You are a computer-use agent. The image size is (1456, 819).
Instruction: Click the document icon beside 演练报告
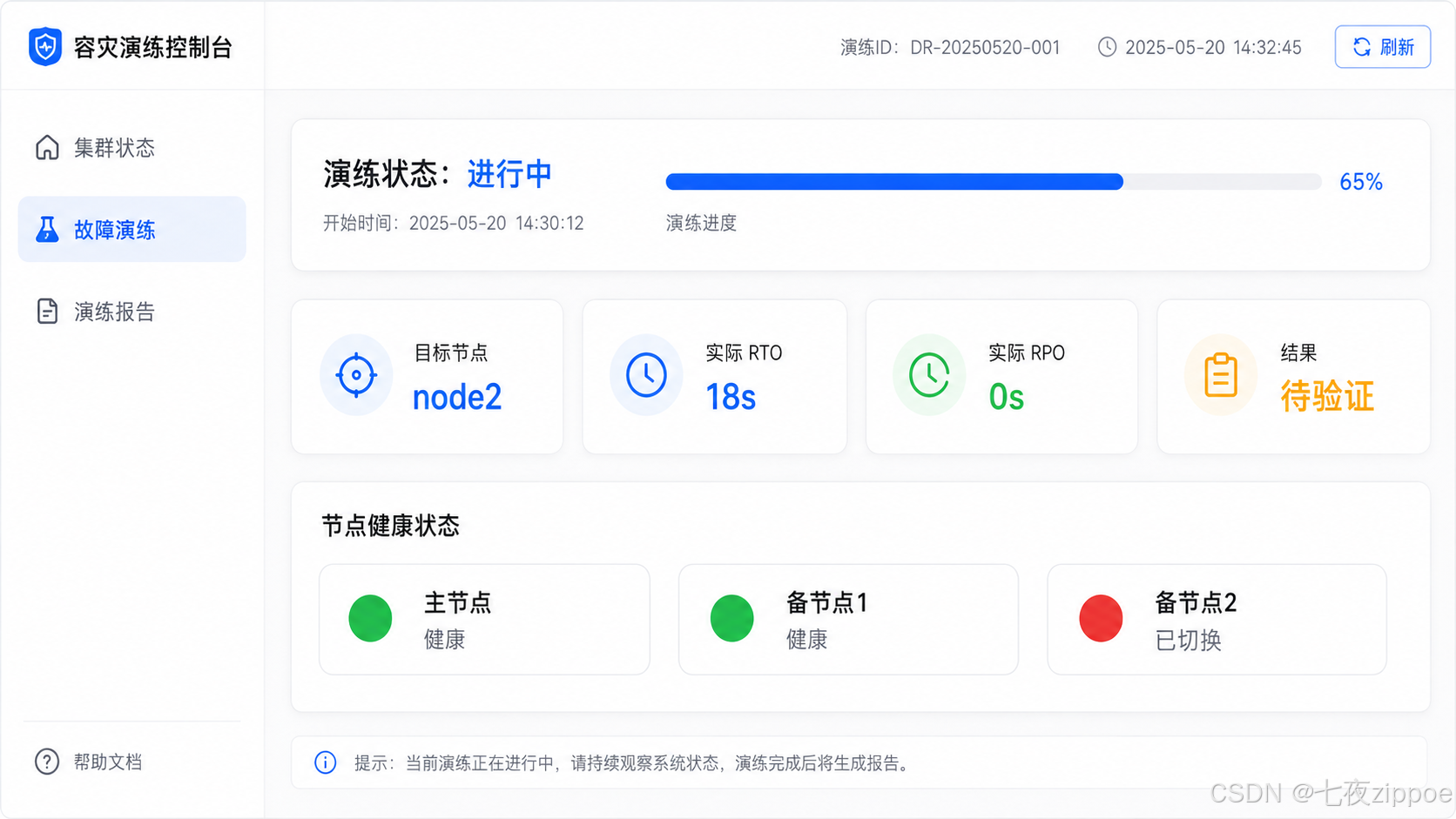[x=47, y=311]
